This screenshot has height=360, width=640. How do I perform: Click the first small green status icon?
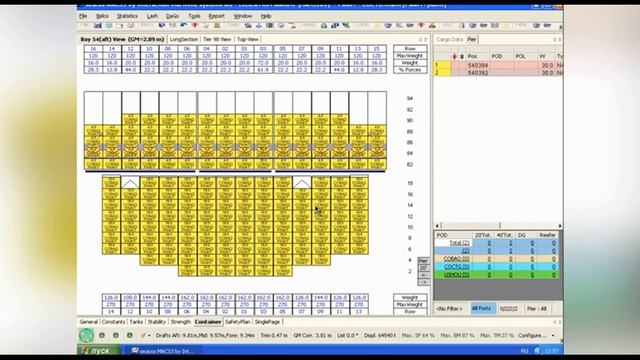tap(102, 336)
